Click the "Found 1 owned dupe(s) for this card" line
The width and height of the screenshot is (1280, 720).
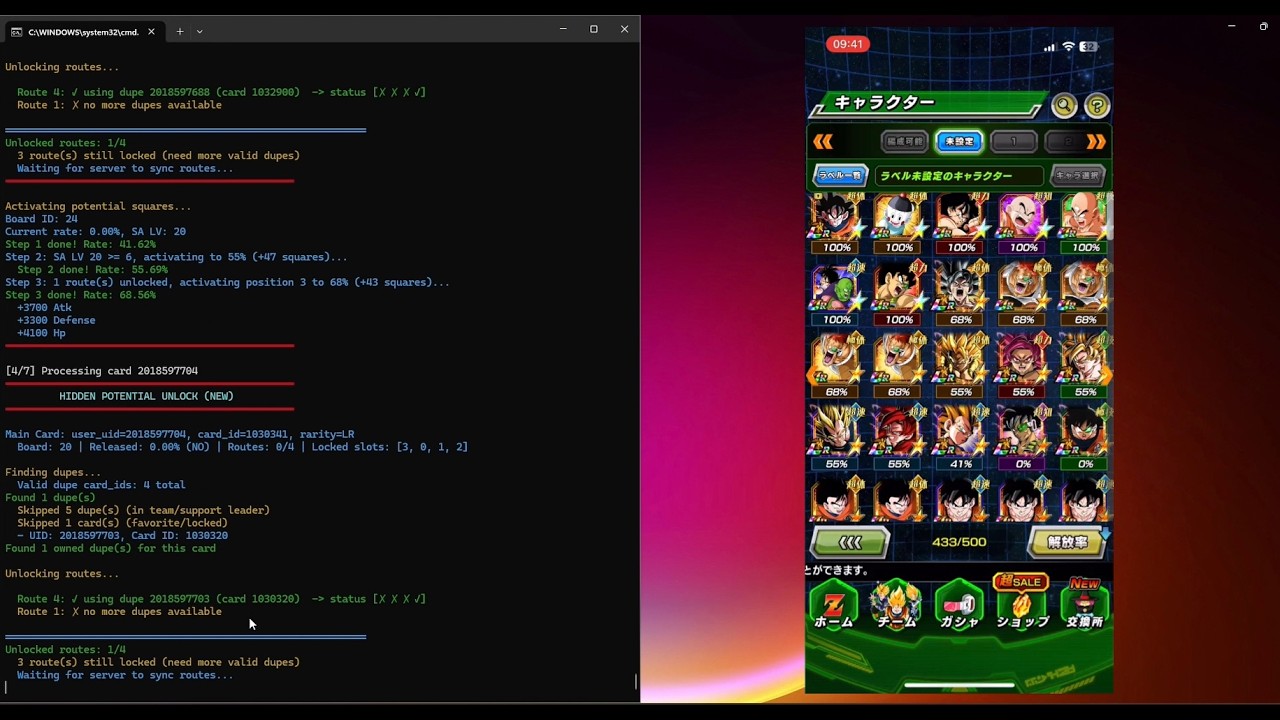coord(110,548)
